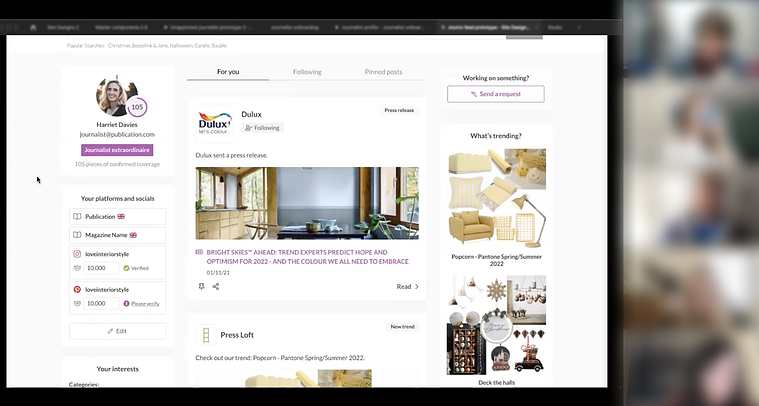Viewport: 759px width, 406px height.
Task: Click the Instagram icon beside loveinteriorstyle
Action: pos(77,254)
